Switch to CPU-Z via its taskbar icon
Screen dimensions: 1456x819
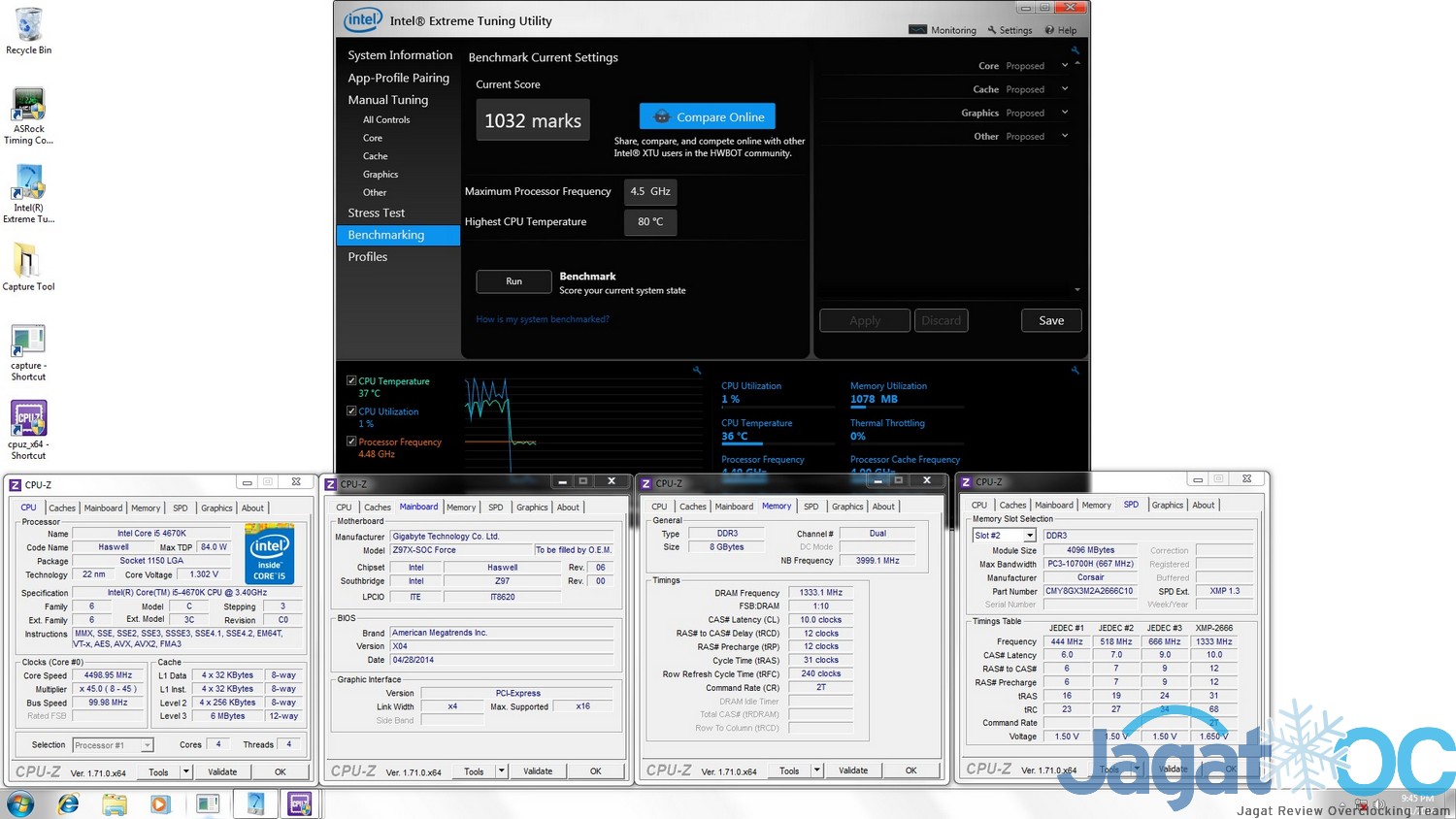click(x=299, y=803)
